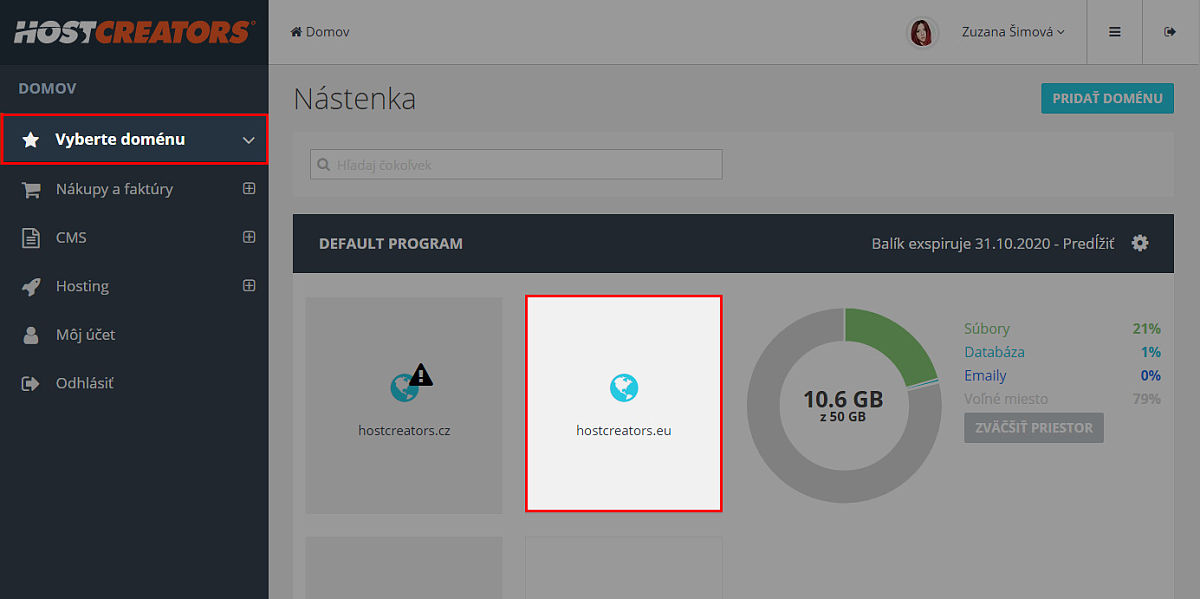The height and width of the screenshot is (599, 1200).
Task: Expand the Hosting submenu plus icon
Action: (x=249, y=285)
